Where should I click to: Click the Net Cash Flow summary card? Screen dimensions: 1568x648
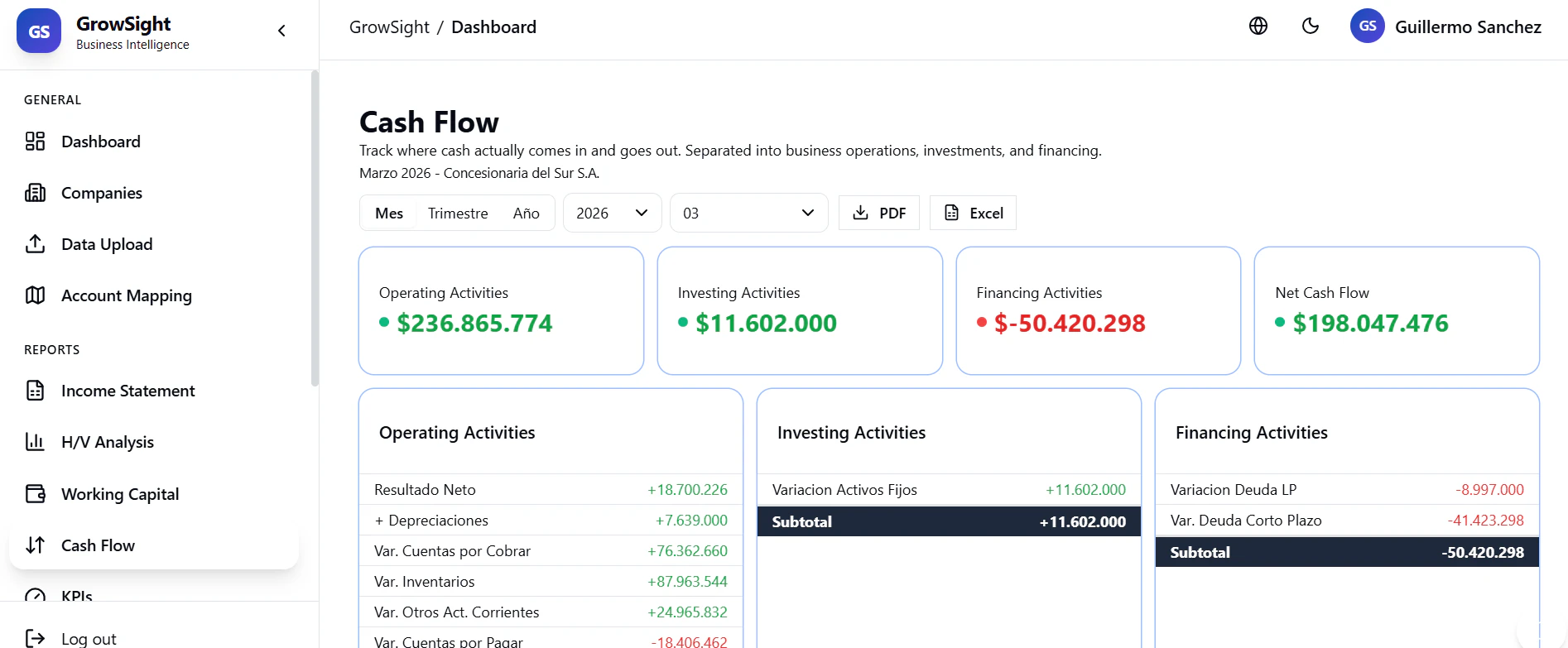coord(1397,310)
